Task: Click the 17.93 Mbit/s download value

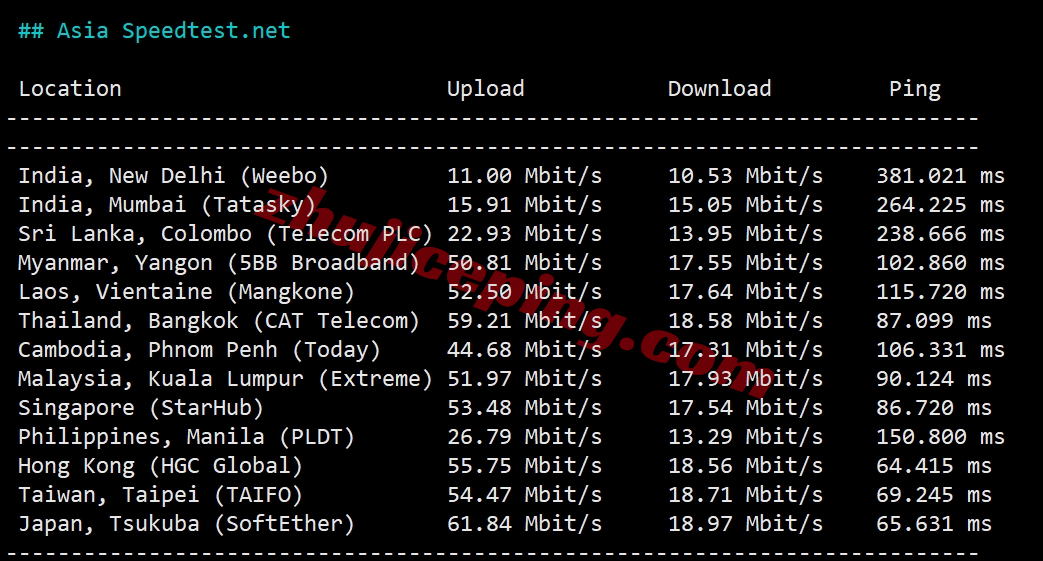Action: [x=745, y=379]
